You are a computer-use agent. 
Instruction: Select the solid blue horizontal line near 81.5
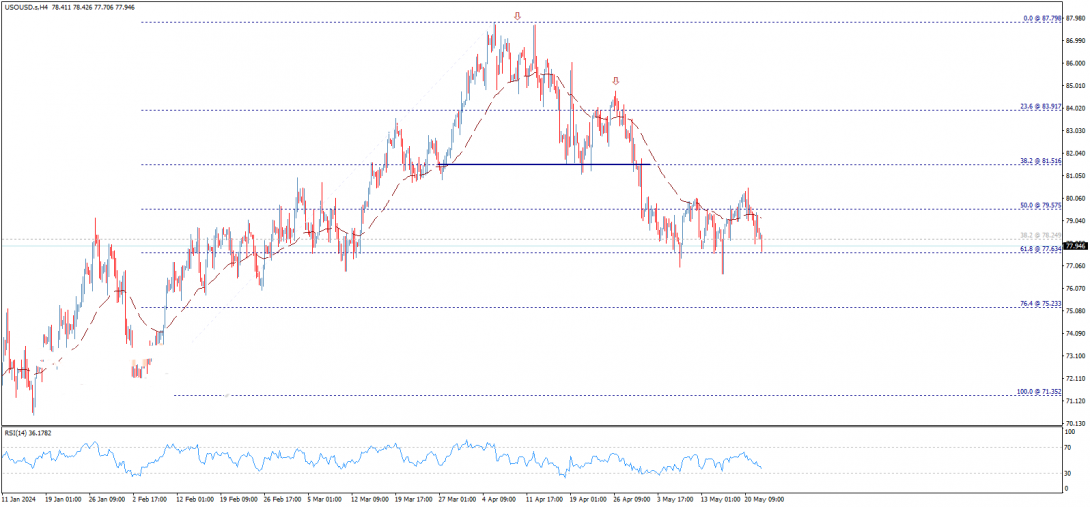pyautogui.click(x=545, y=164)
